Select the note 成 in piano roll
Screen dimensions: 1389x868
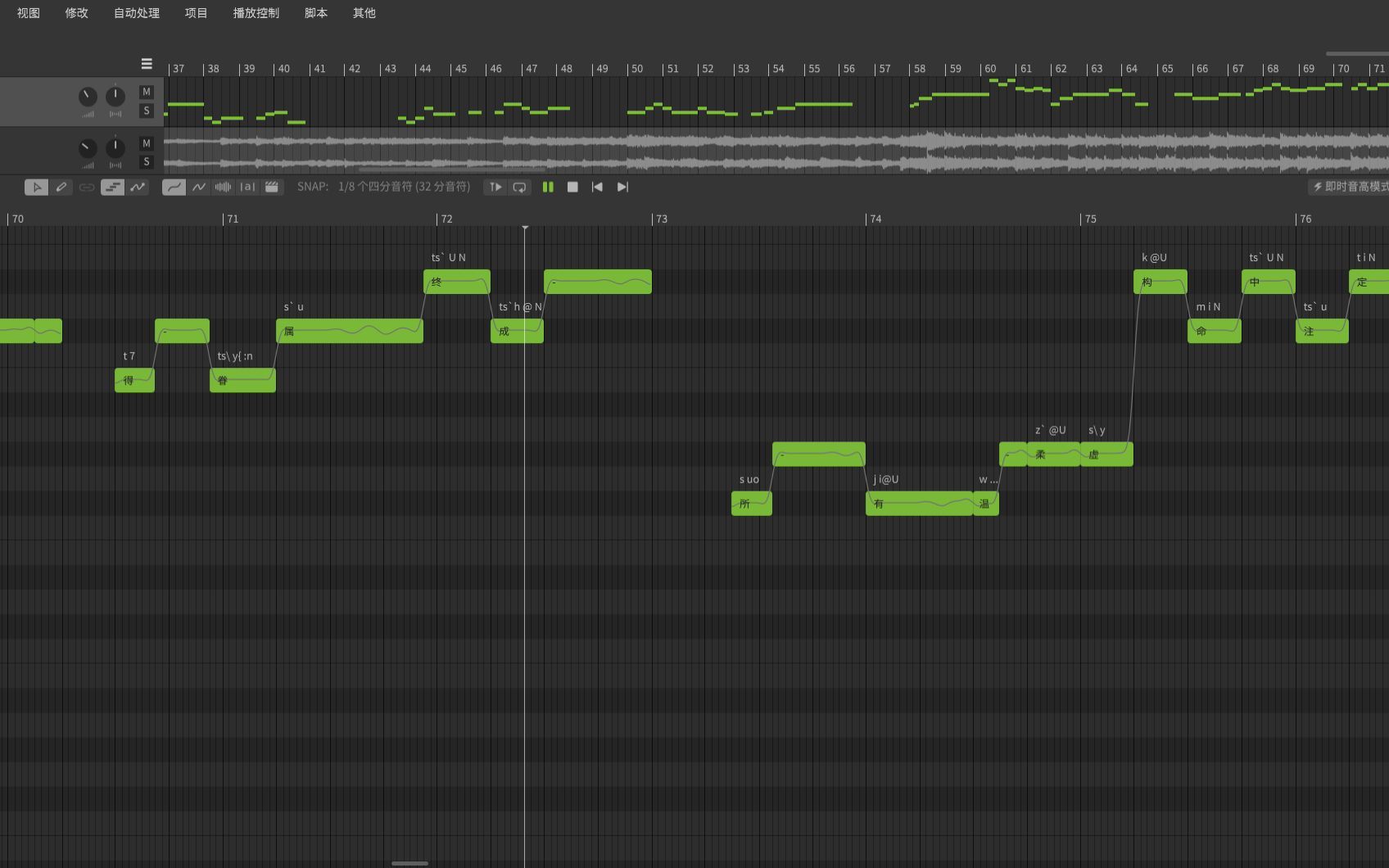[x=517, y=331]
